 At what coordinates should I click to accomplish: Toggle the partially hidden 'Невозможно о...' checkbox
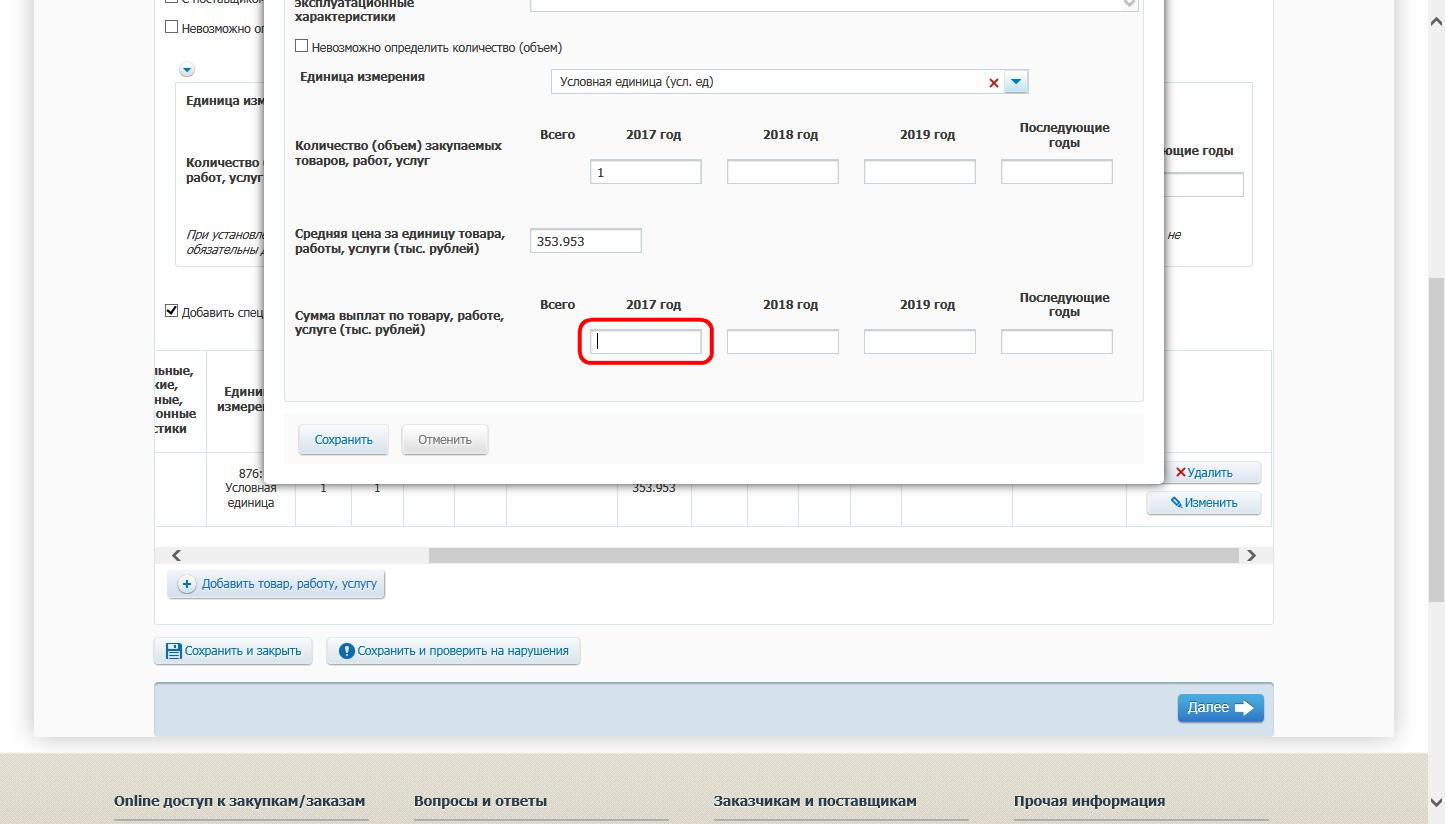coord(171,27)
